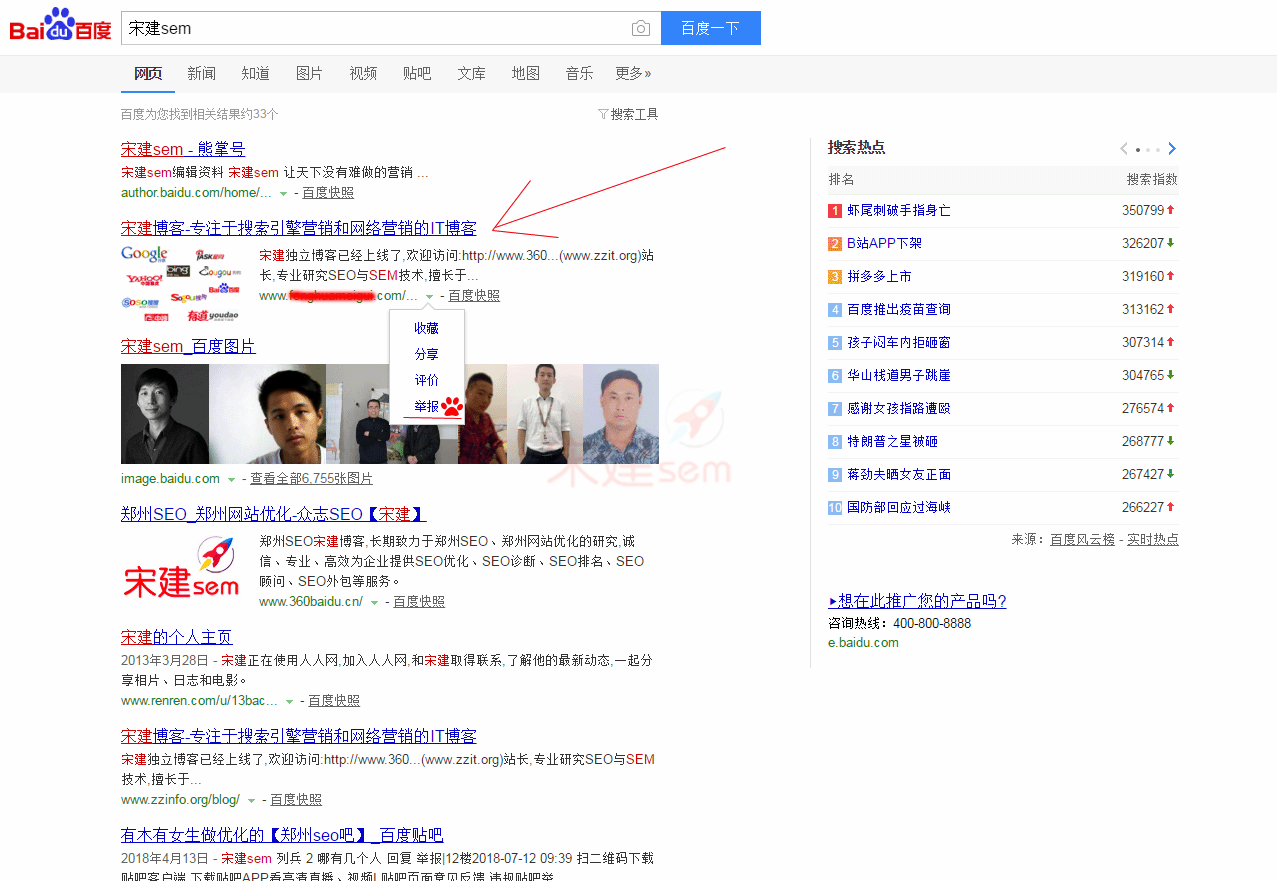Choose 分享 in the popup menu
The height and width of the screenshot is (881, 1277).
point(427,354)
